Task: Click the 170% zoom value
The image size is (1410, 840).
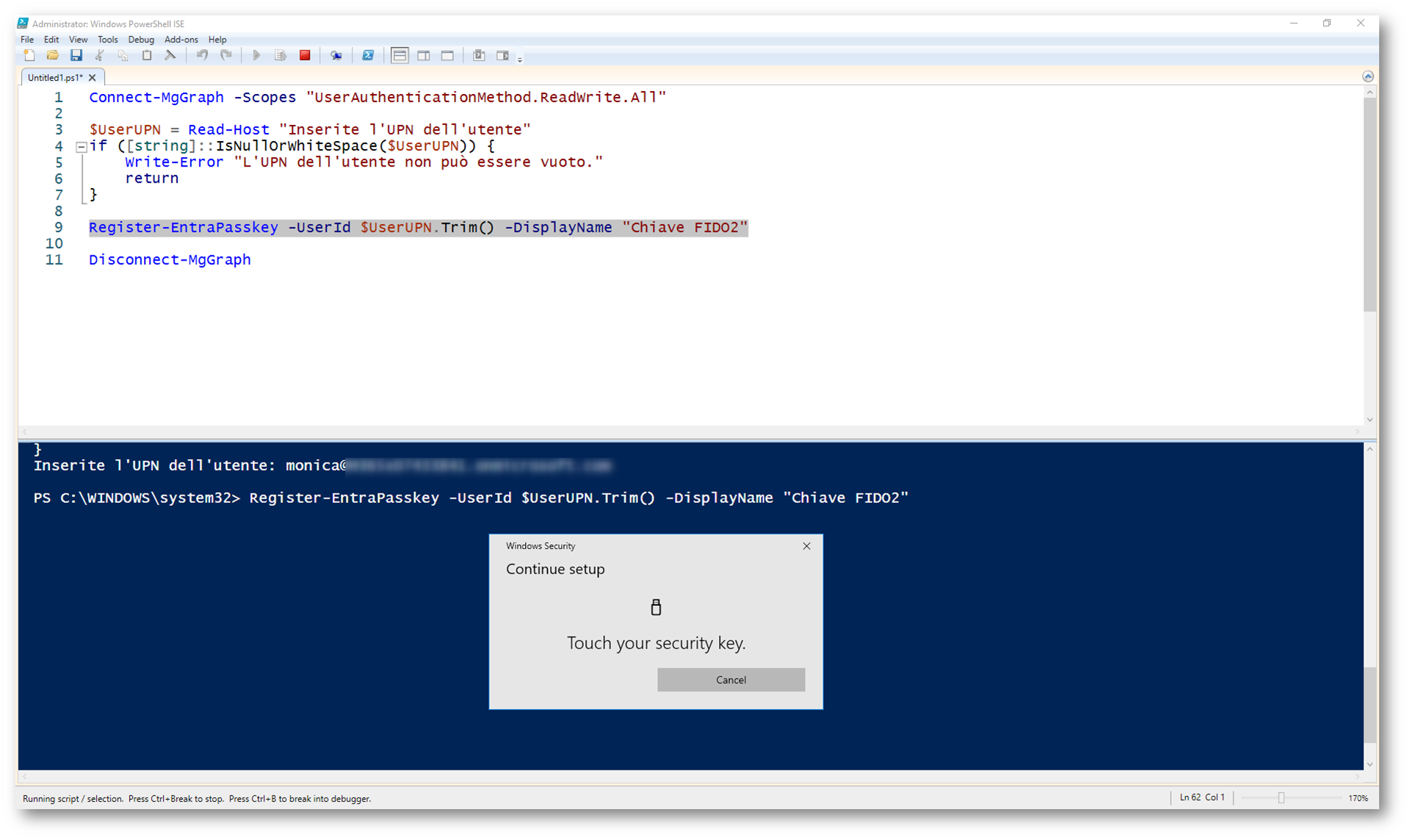Action: pos(1358,798)
